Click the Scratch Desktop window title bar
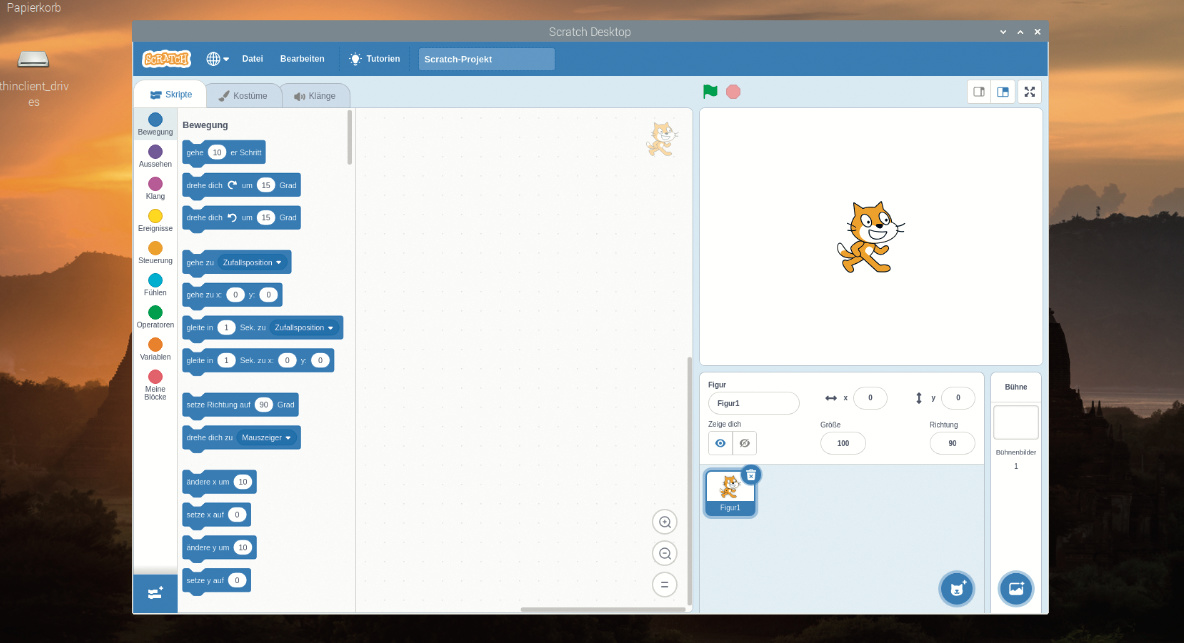This screenshot has width=1184, height=643. (x=590, y=32)
